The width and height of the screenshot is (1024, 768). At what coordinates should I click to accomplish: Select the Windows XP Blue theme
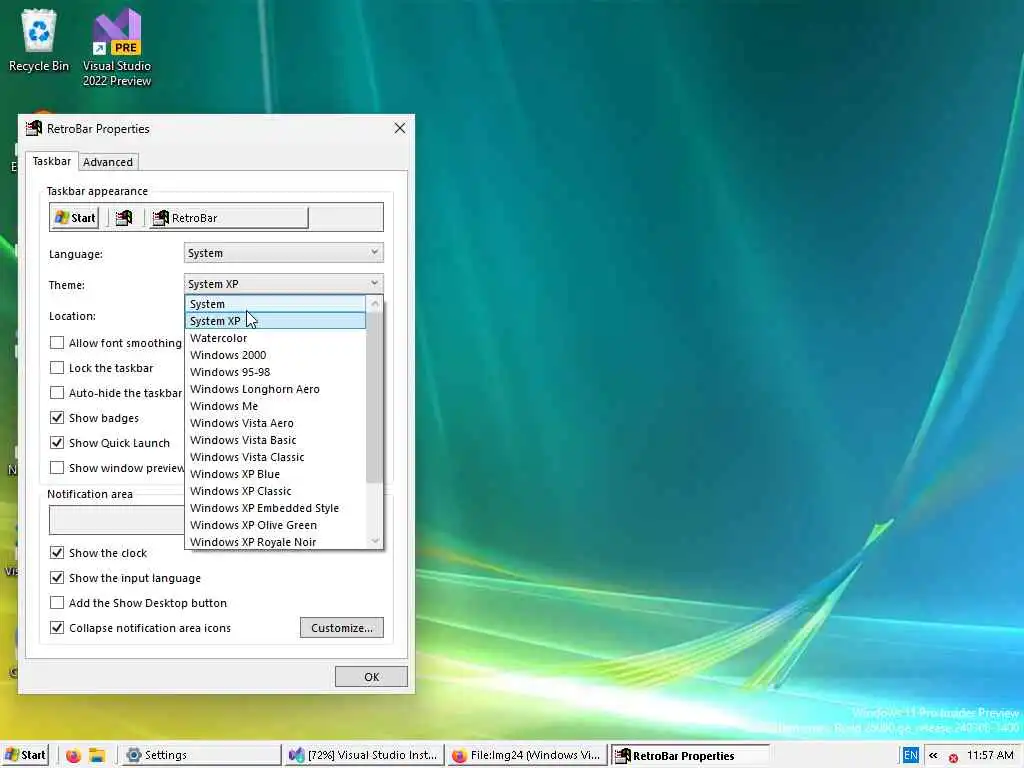pyautogui.click(x=276, y=473)
